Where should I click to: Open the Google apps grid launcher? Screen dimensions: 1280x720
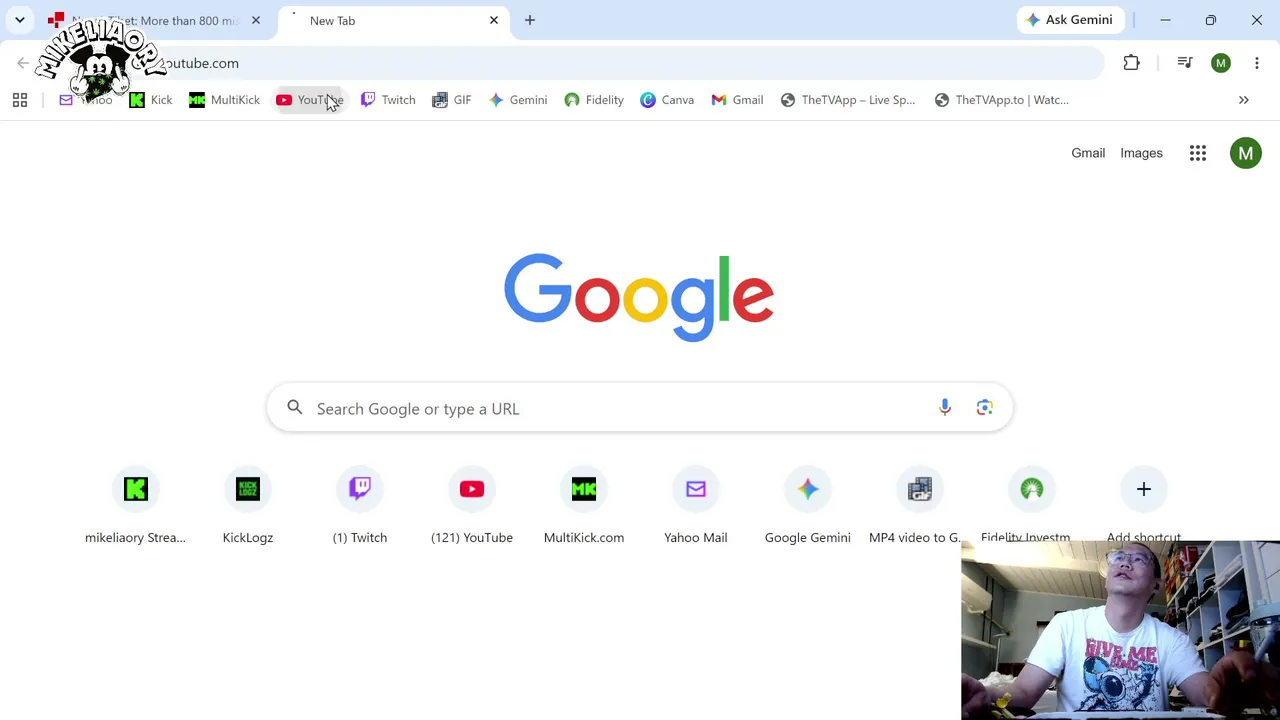[1198, 153]
